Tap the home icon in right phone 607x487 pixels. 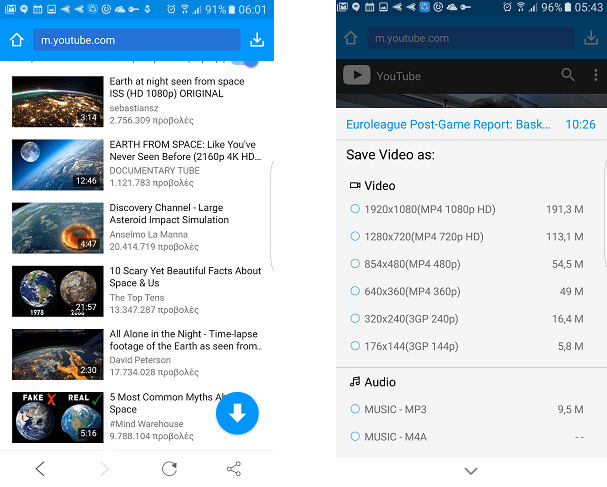(351, 38)
